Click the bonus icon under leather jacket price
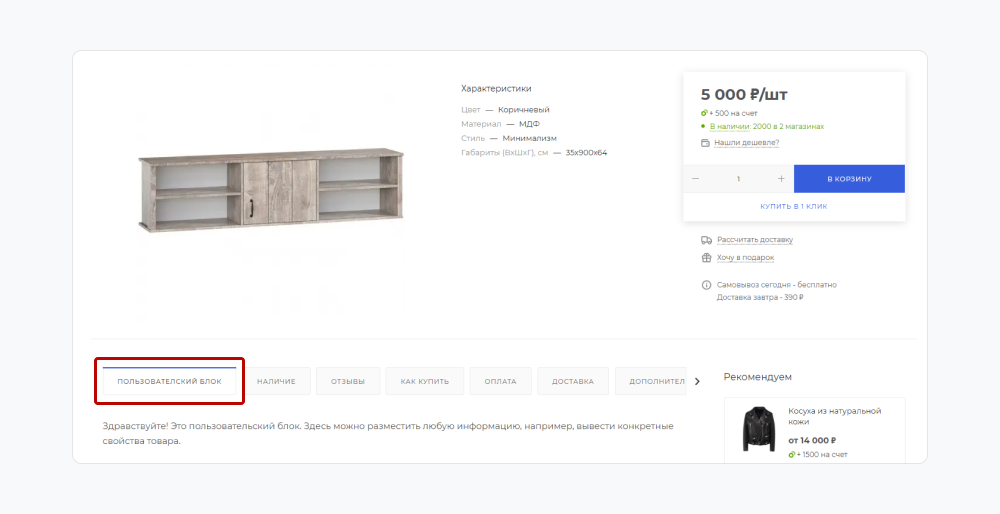This screenshot has height=514, width=1000. 791,454
